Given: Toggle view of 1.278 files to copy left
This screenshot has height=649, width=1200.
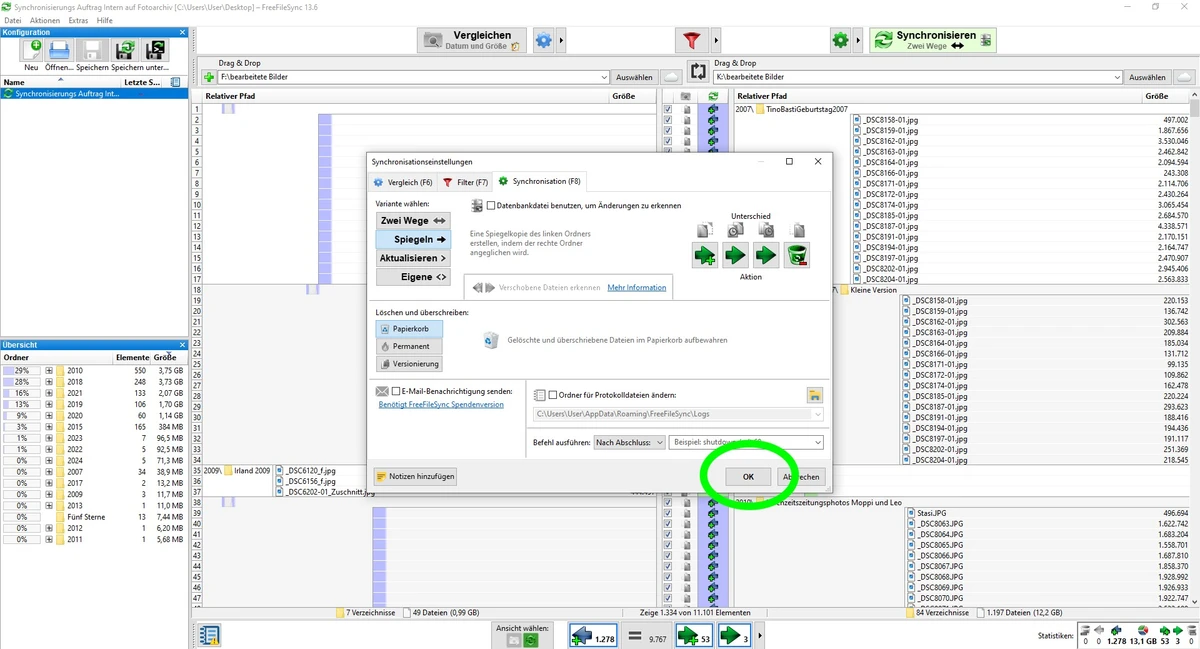Looking at the screenshot, I should [x=595, y=635].
